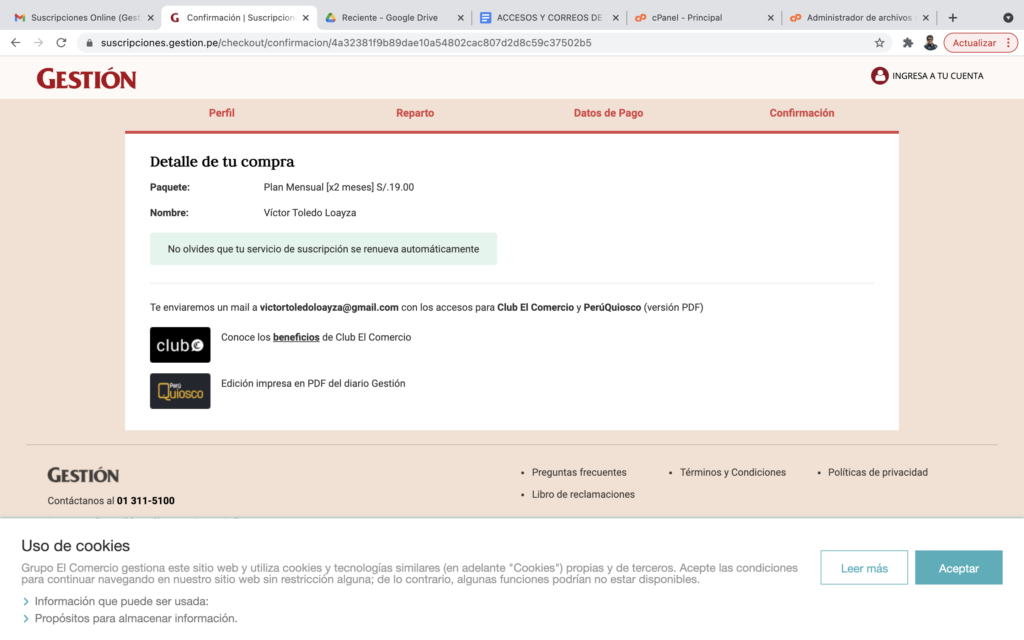Close the ACCESOS Y CORREOS tab
Screen dimensions: 1024x640
click(615, 18)
